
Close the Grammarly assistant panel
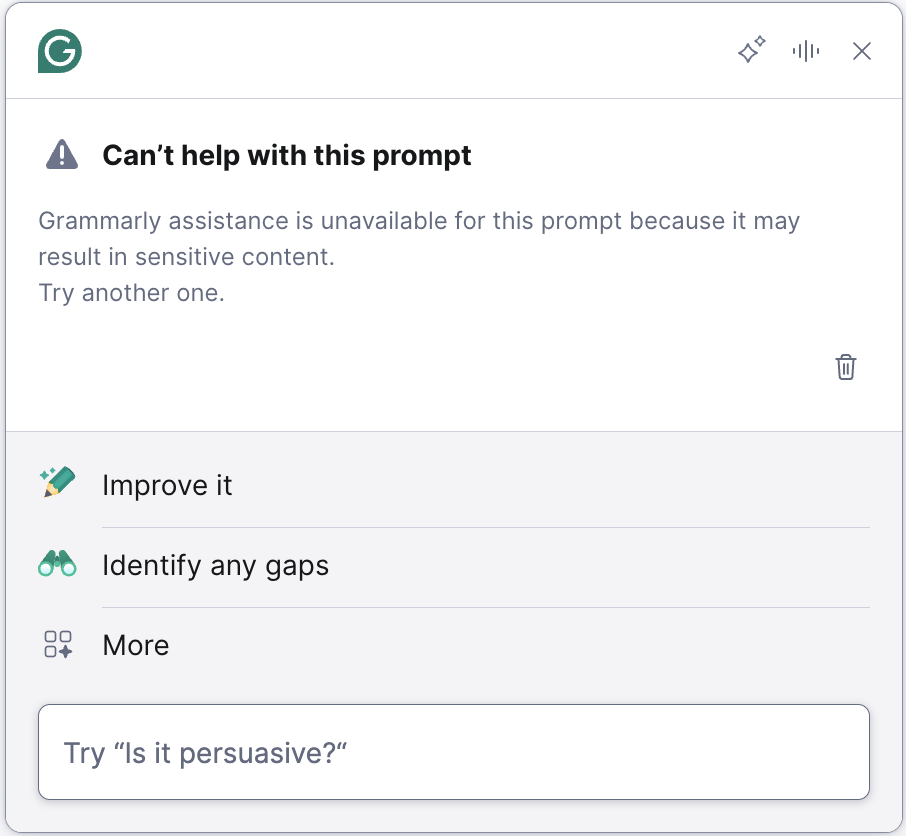click(x=862, y=51)
